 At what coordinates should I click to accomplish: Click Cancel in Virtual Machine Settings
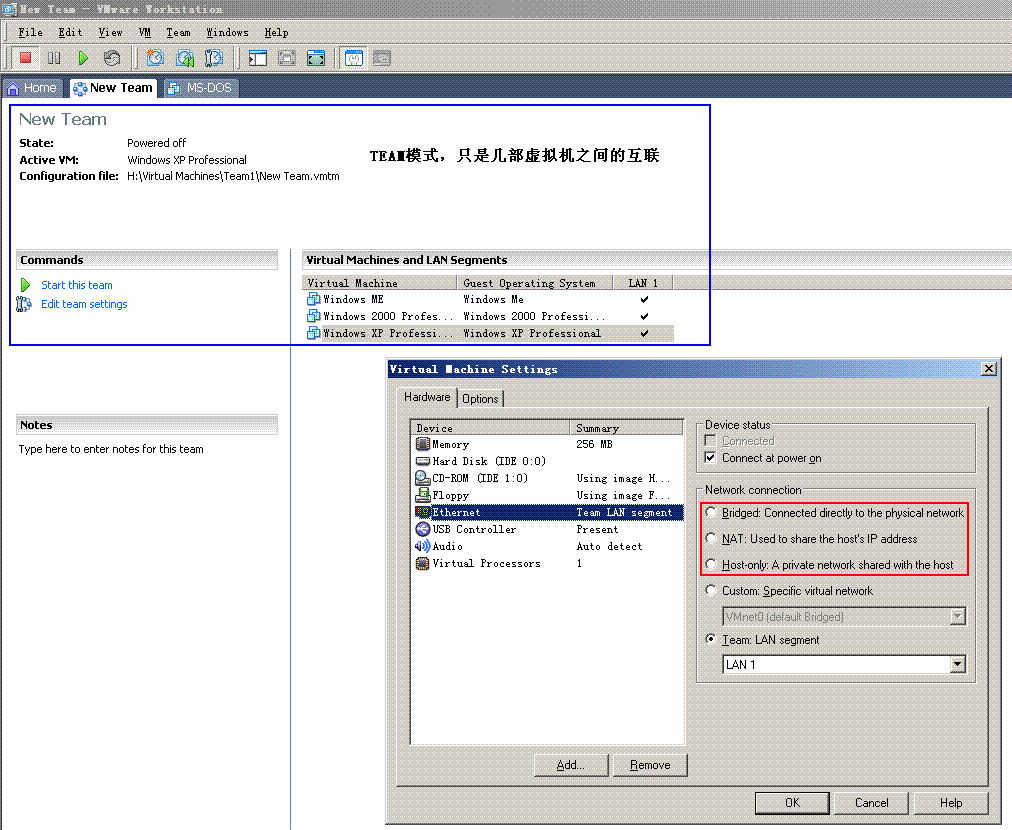pos(871,803)
